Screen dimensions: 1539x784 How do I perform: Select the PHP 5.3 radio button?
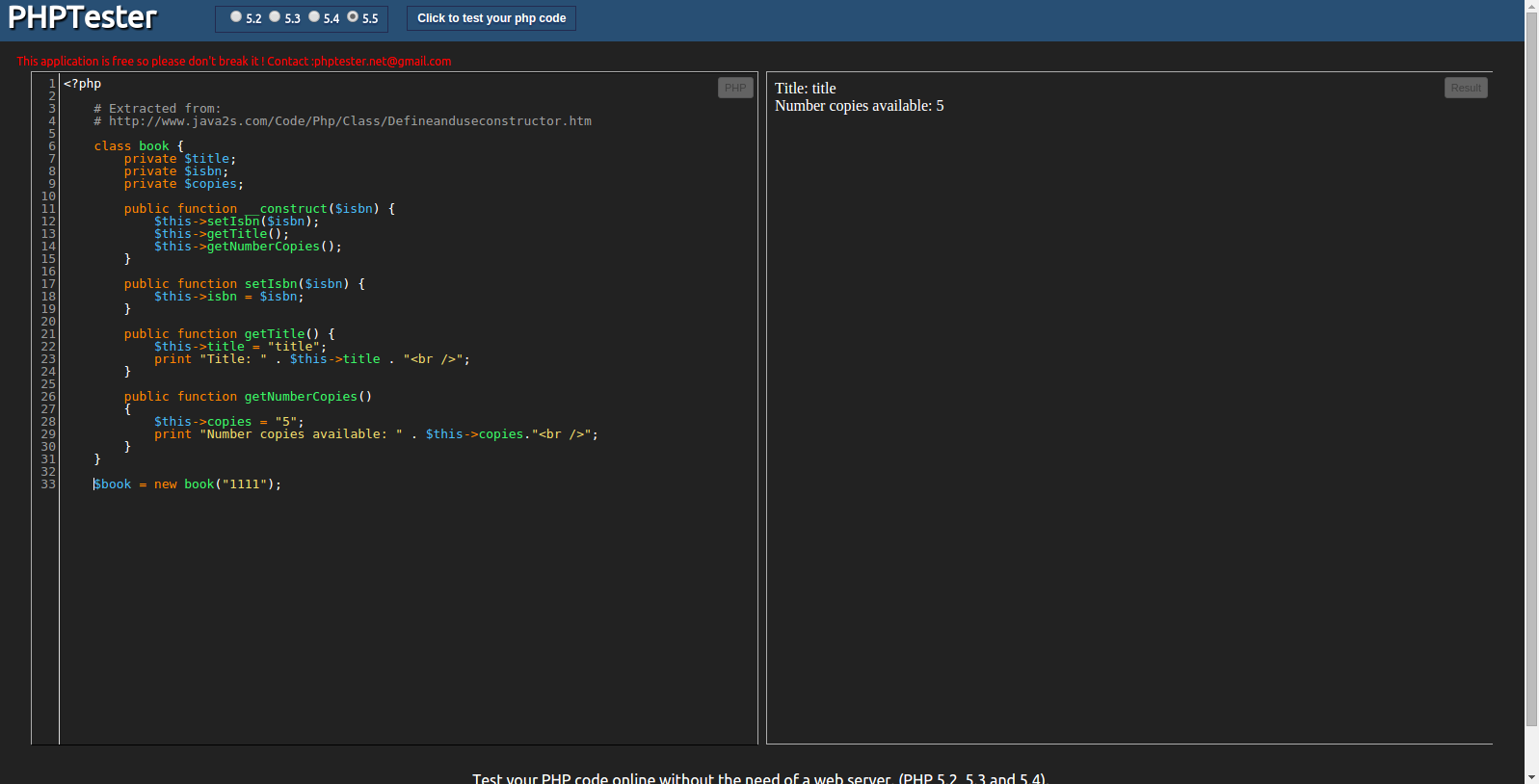click(x=275, y=16)
